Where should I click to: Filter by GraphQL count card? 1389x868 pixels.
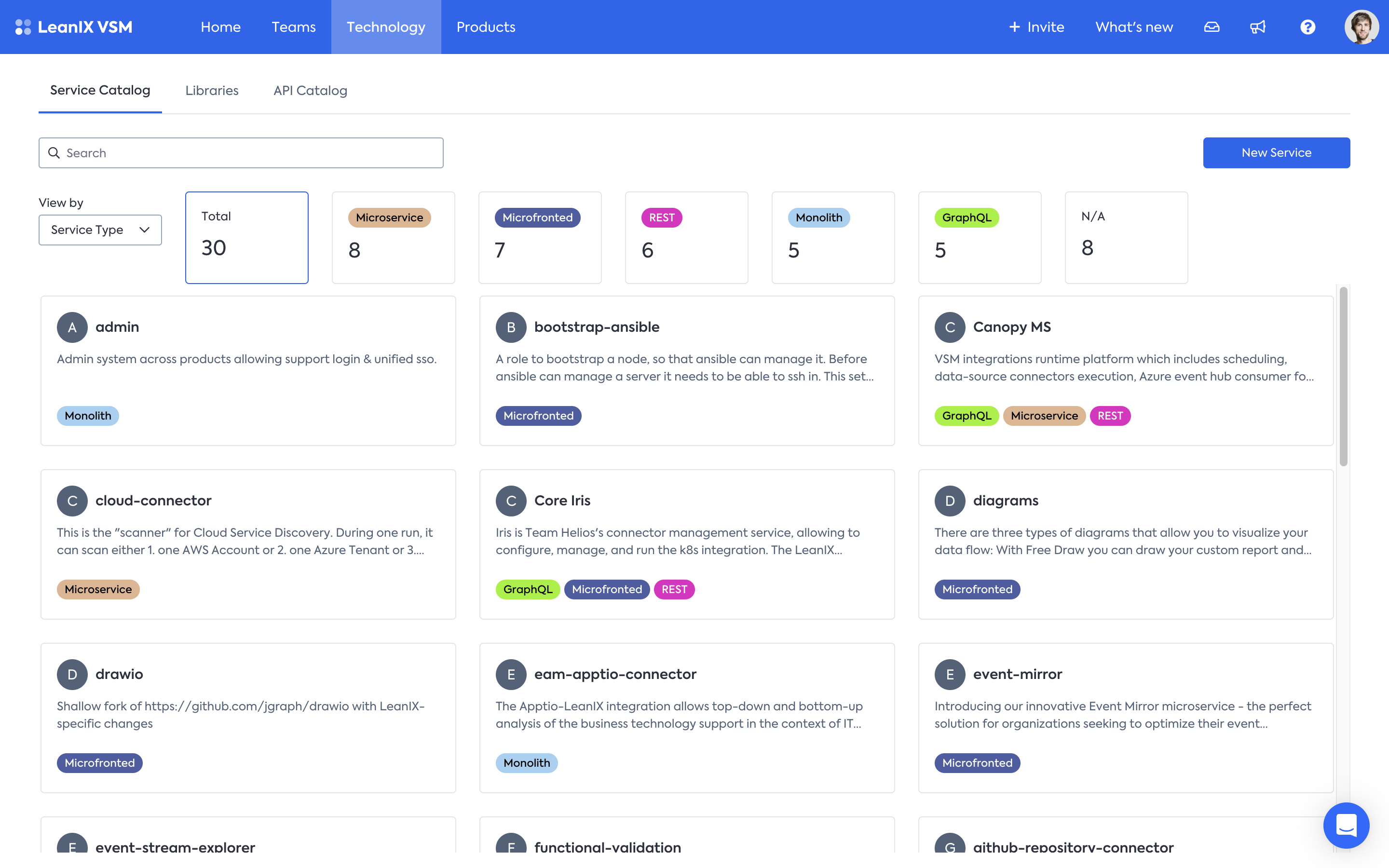click(980, 238)
